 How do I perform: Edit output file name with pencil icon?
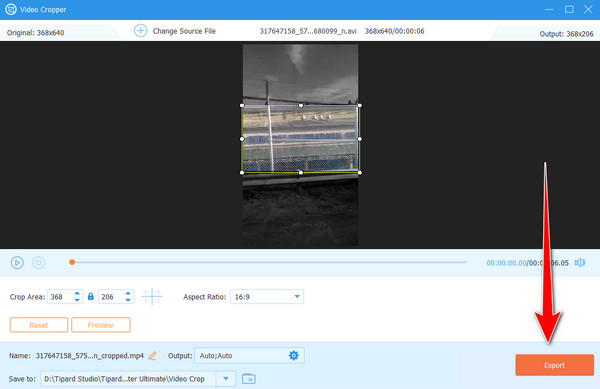coord(152,356)
